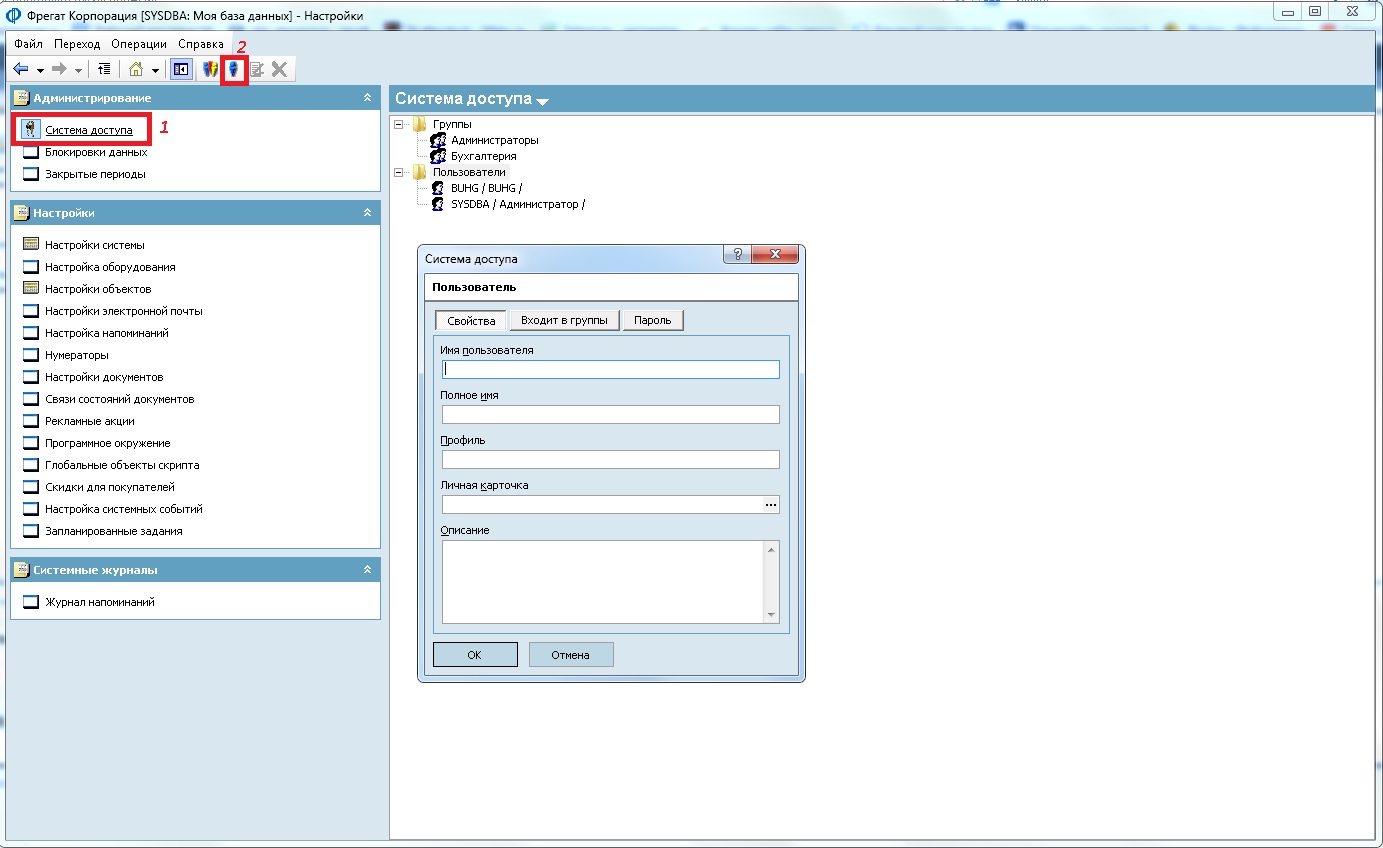Open the Переход menu

click(77, 44)
